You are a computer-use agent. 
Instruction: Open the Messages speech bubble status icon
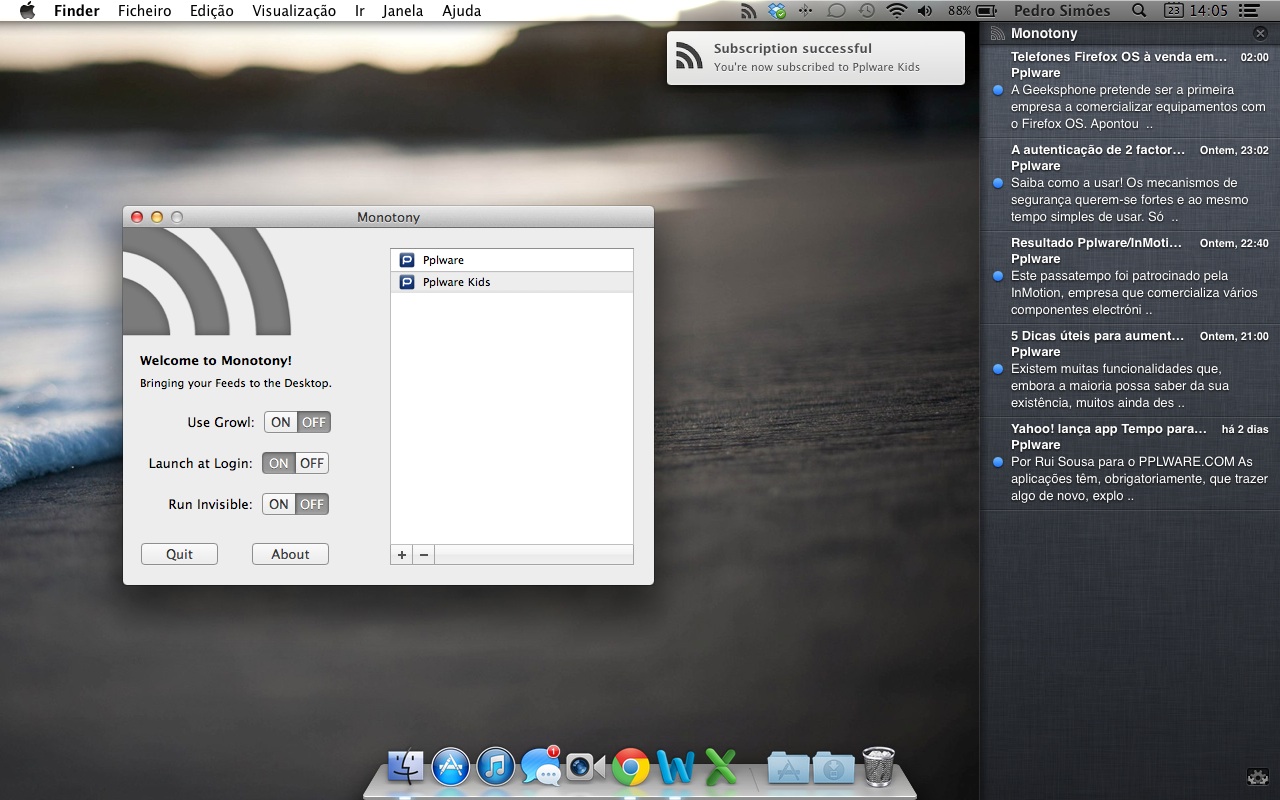[x=836, y=11]
